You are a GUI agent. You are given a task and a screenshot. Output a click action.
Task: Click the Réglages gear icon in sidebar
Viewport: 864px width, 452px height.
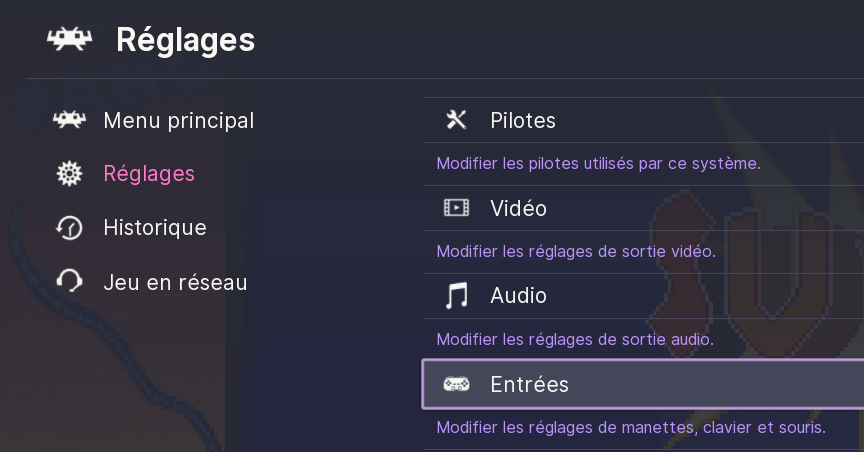tap(69, 174)
